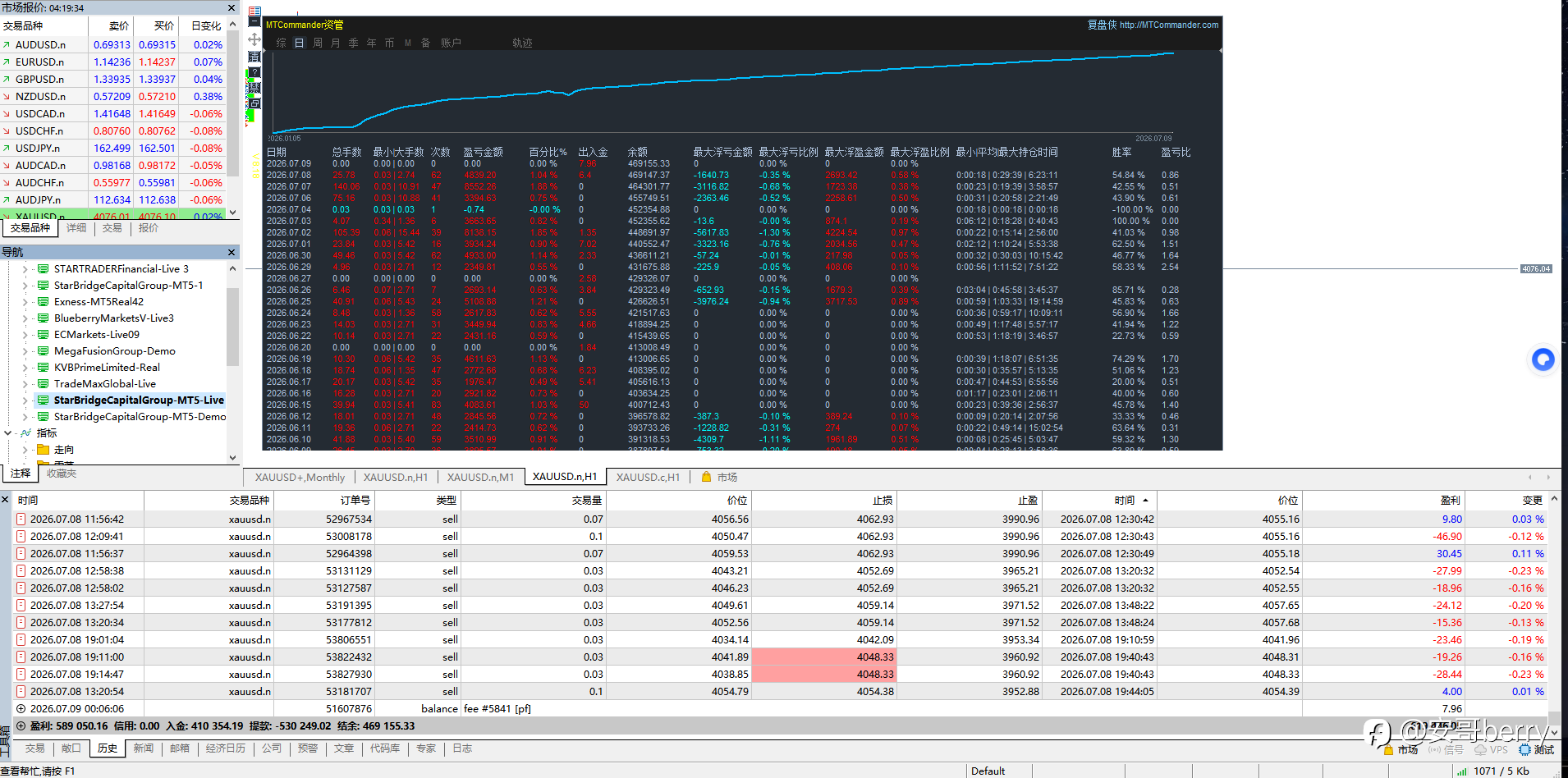Open the 经济日历 tab in the toolbox

226,748
